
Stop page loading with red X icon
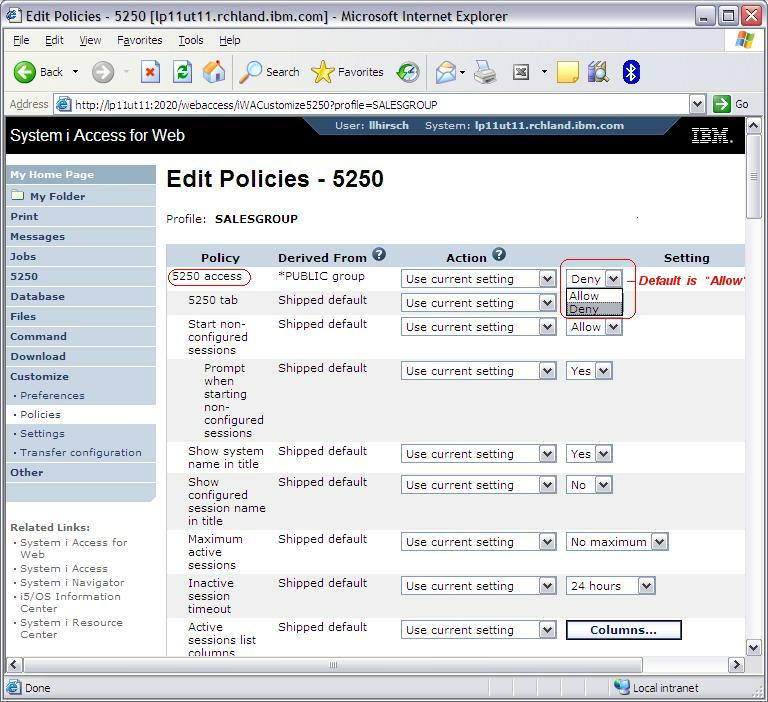pos(150,73)
